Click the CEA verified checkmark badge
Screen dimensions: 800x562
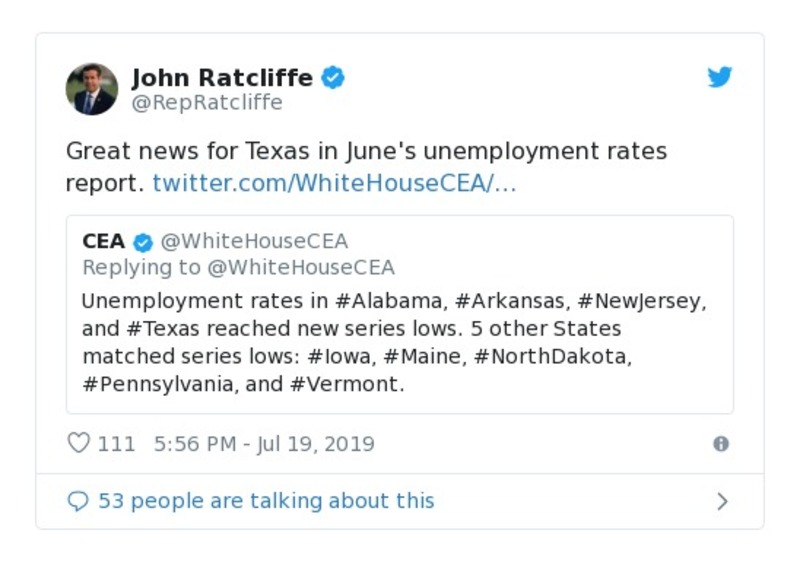pyautogui.click(x=143, y=242)
